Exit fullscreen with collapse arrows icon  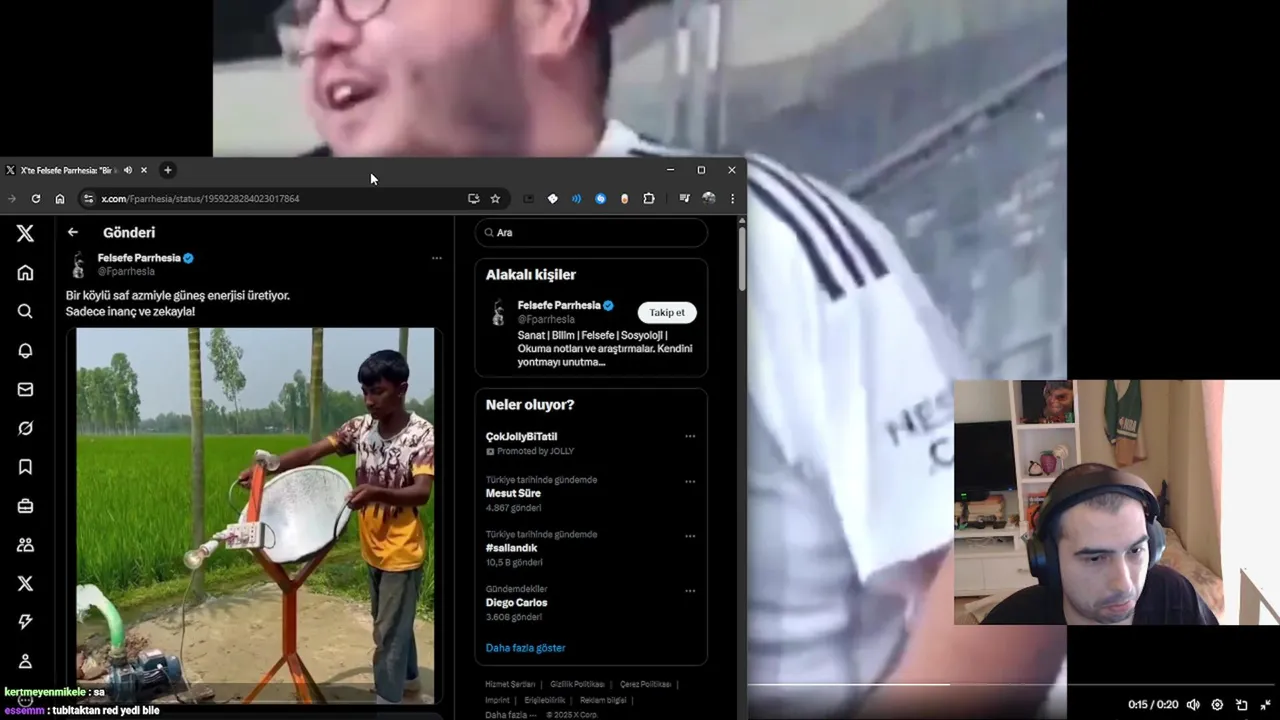(1265, 705)
